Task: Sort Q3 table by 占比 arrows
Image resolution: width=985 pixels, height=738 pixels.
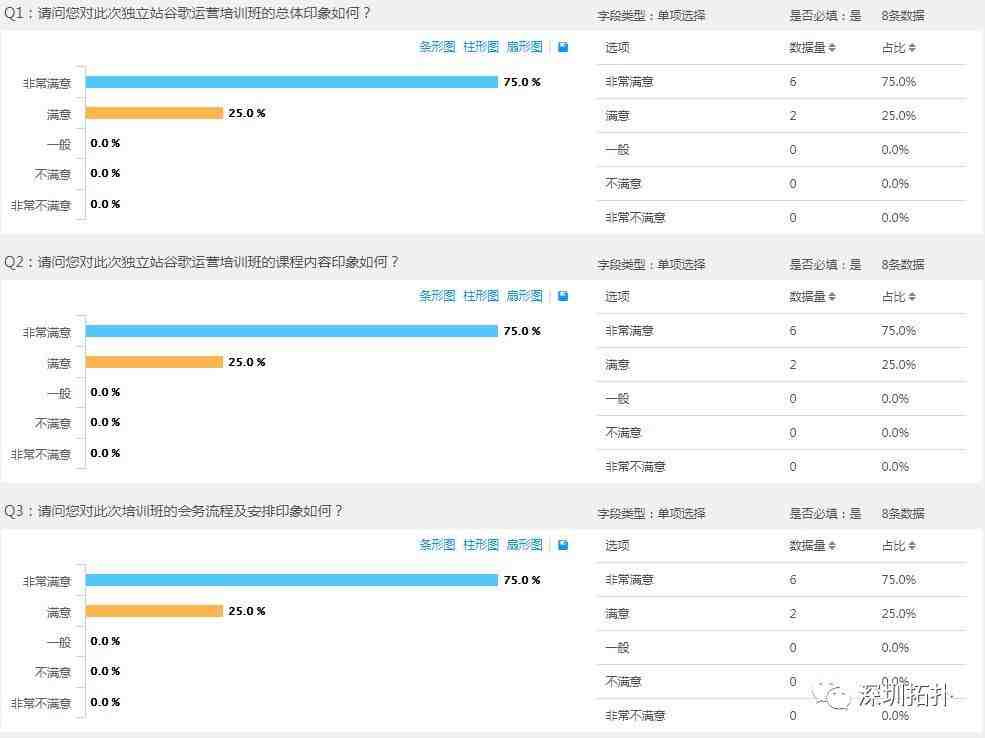Action: coord(912,546)
